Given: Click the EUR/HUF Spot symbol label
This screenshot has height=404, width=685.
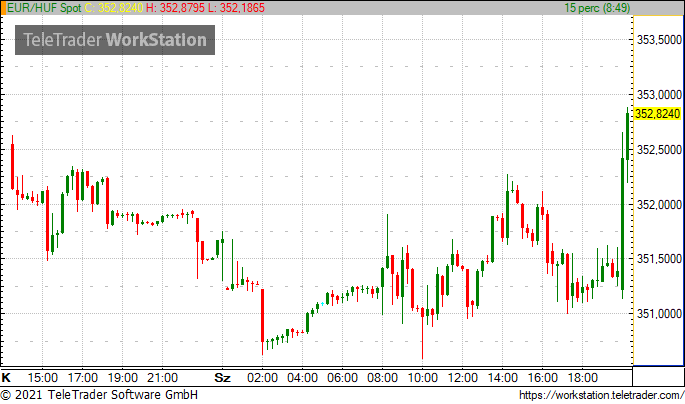Looking at the screenshot, I should tap(44, 8).
